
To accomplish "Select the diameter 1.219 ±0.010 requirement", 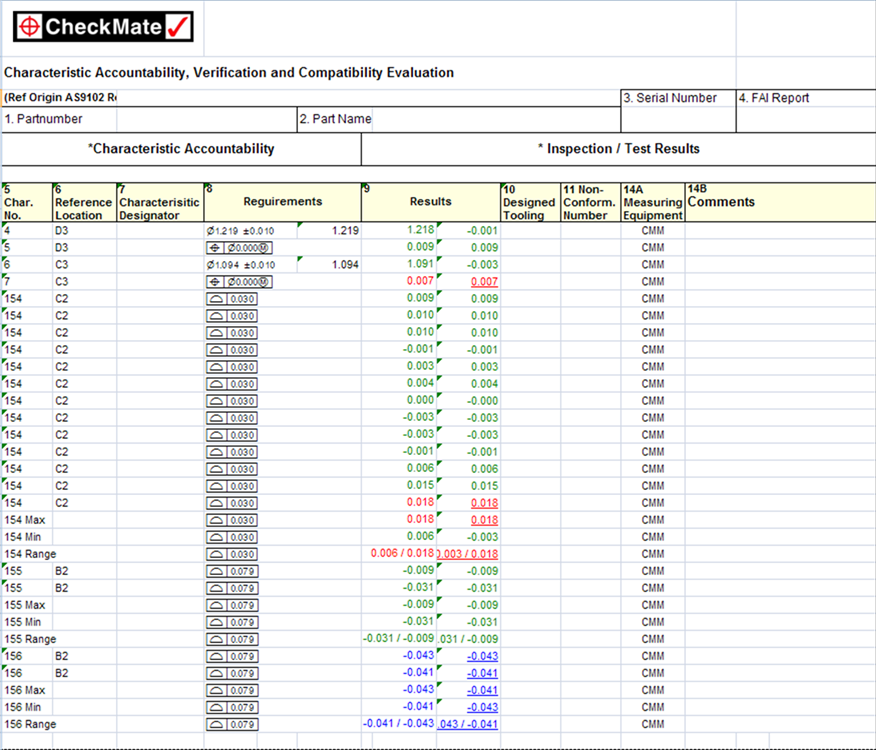I will tap(240, 230).
